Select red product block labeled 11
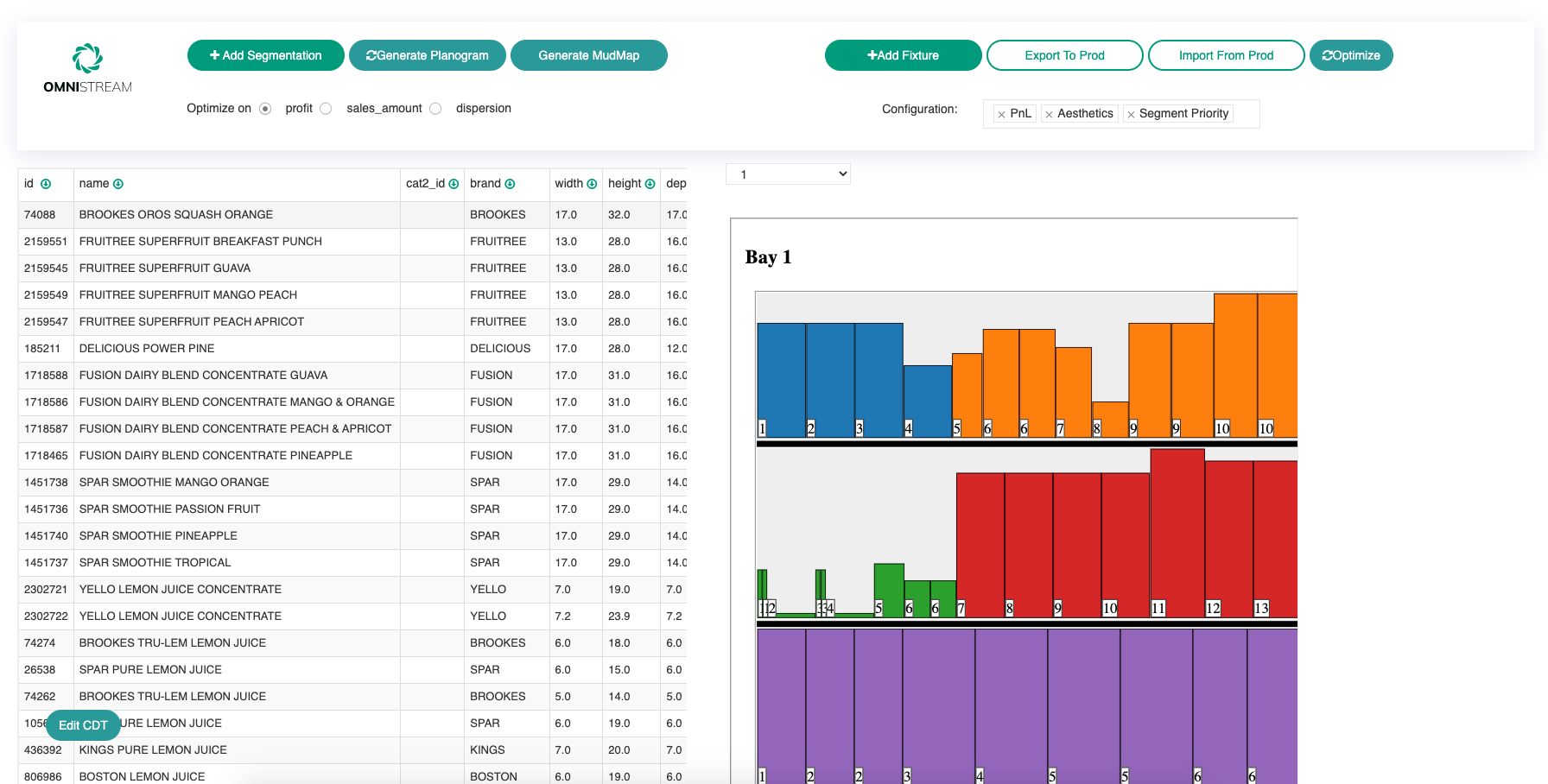 (1177, 533)
